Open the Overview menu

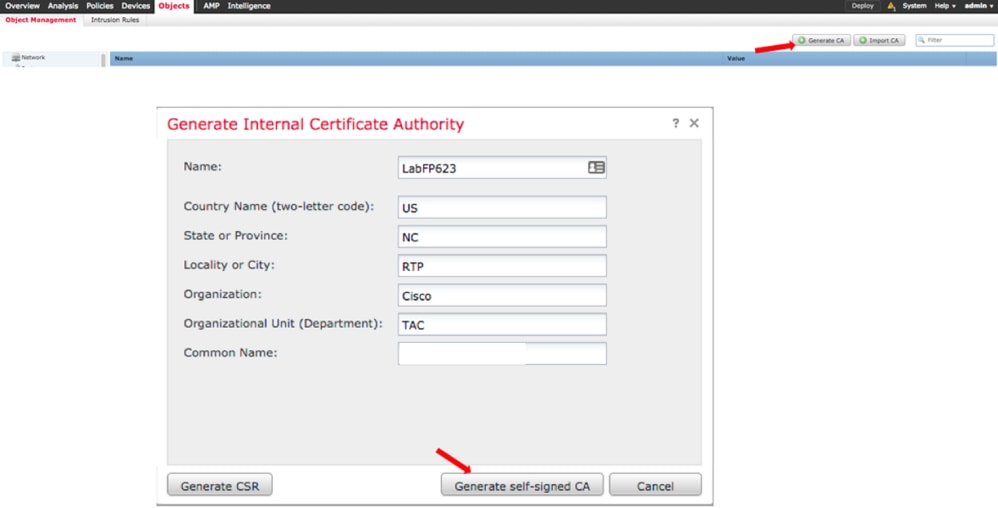[x=22, y=6]
